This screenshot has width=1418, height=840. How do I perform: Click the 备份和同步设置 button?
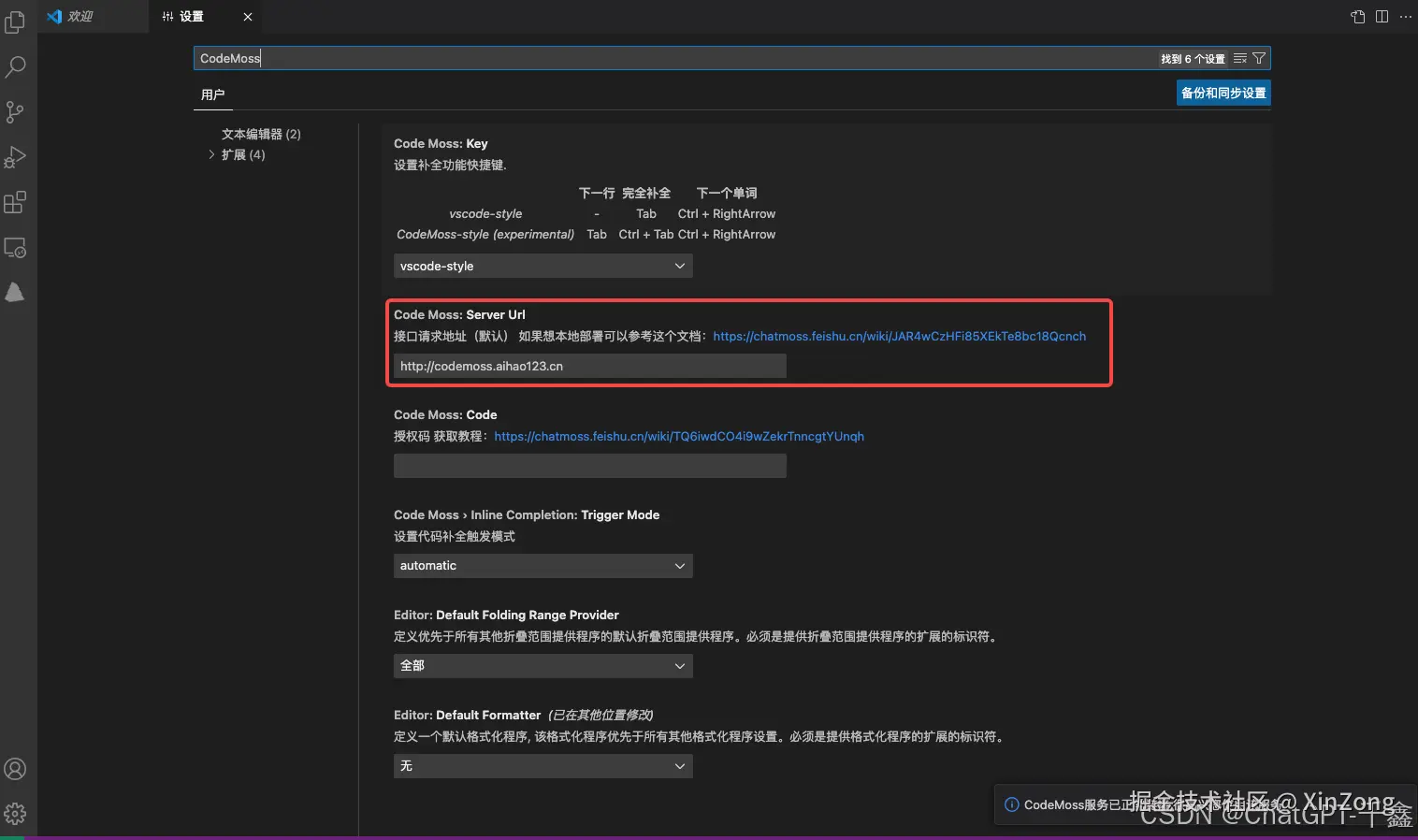tap(1223, 93)
